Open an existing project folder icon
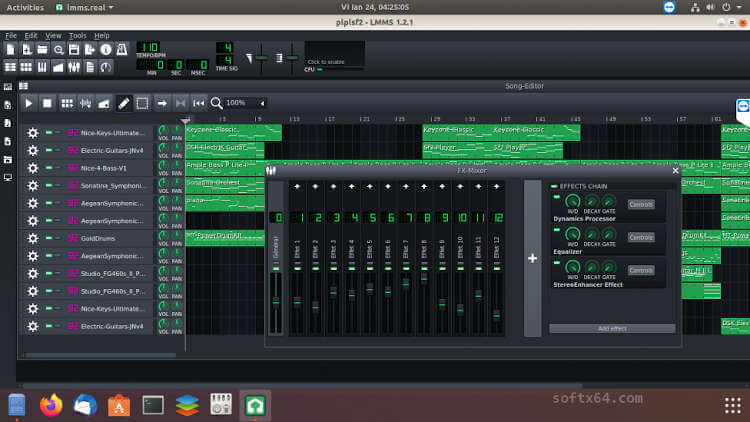Image resolution: width=750 pixels, height=422 pixels. (42, 49)
